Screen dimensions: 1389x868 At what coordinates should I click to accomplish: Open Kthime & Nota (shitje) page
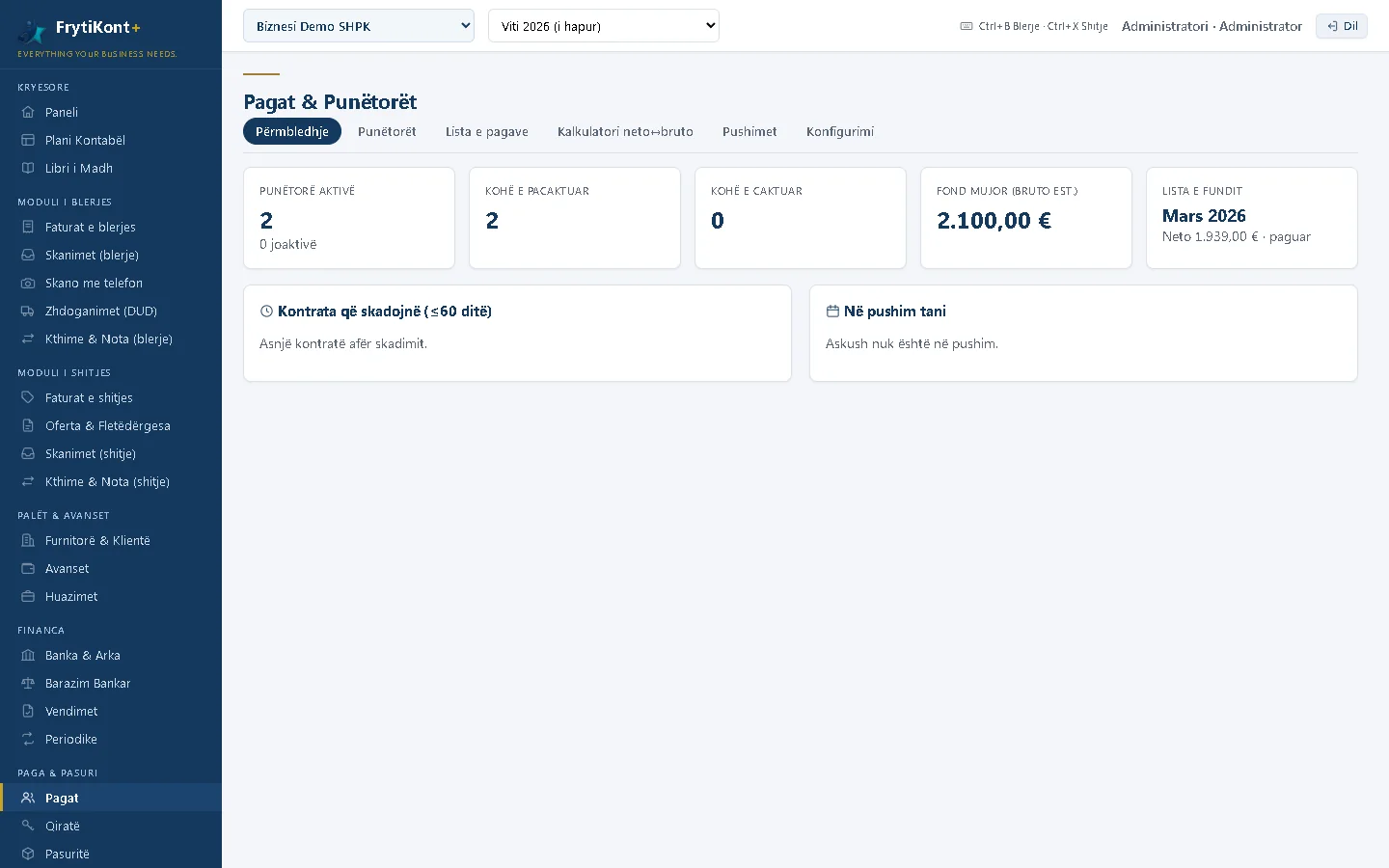pos(111,481)
